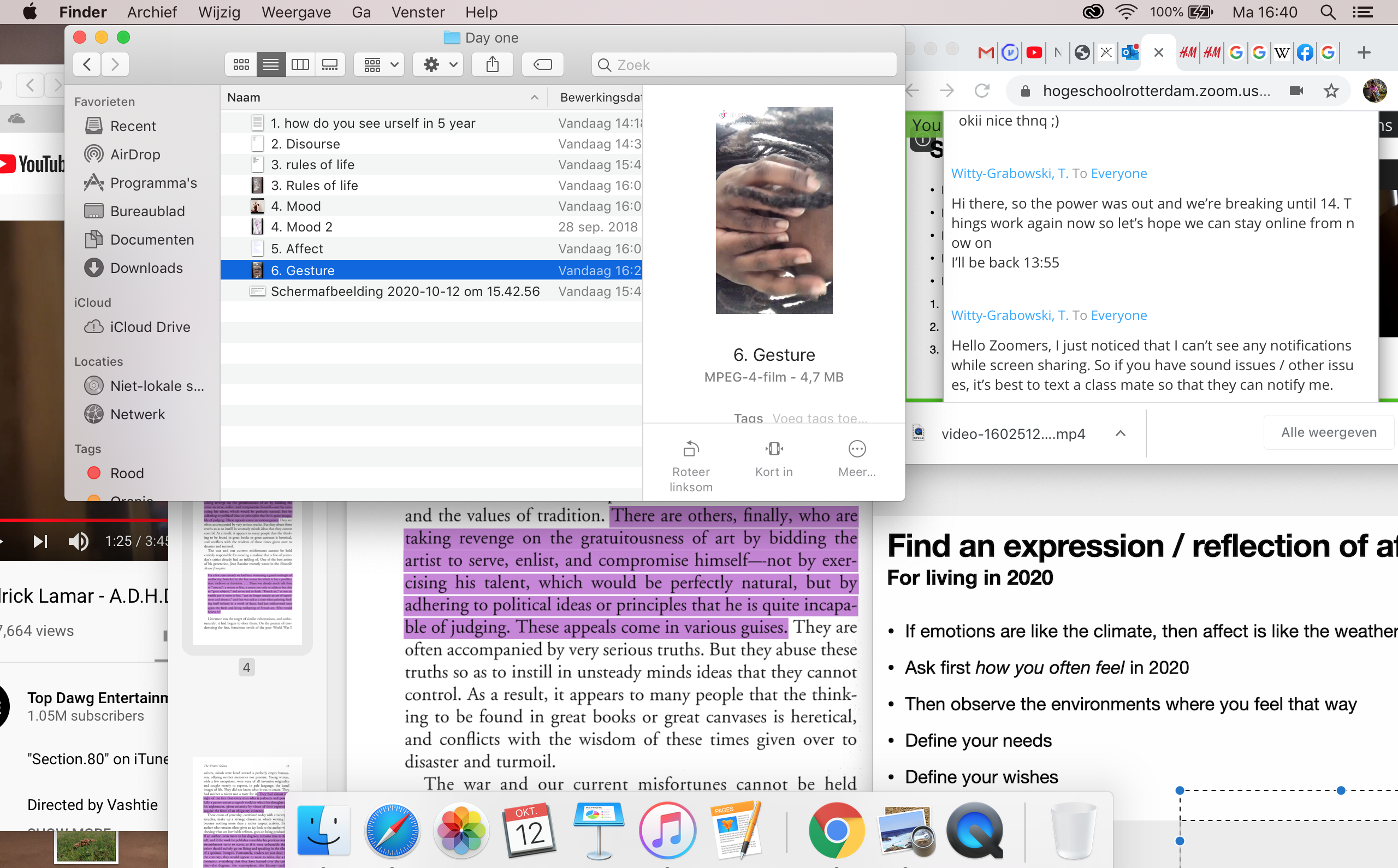Skip to next YouTube video

[40, 541]
